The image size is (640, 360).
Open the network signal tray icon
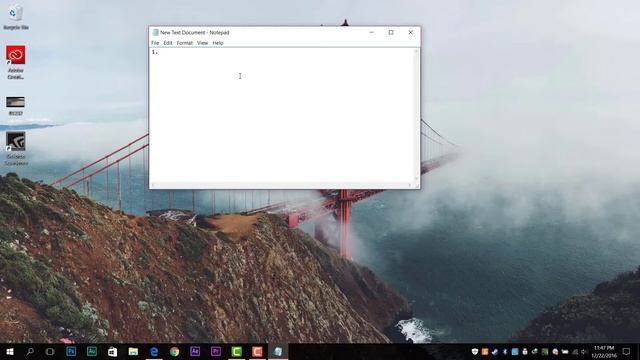click(575, 351)
